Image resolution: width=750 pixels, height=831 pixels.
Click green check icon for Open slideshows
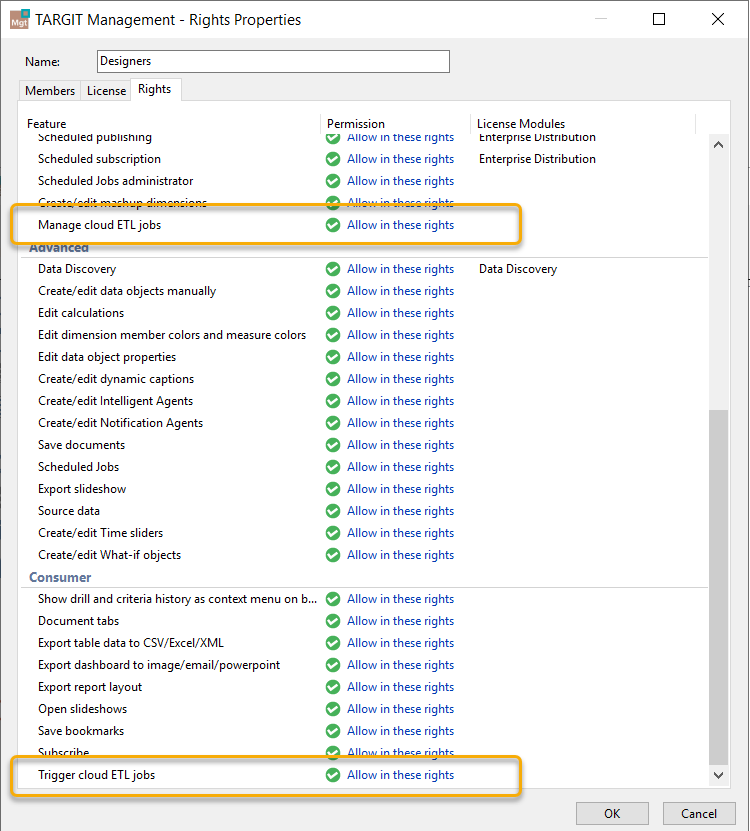pyautogui.click(x=333, y=709)
